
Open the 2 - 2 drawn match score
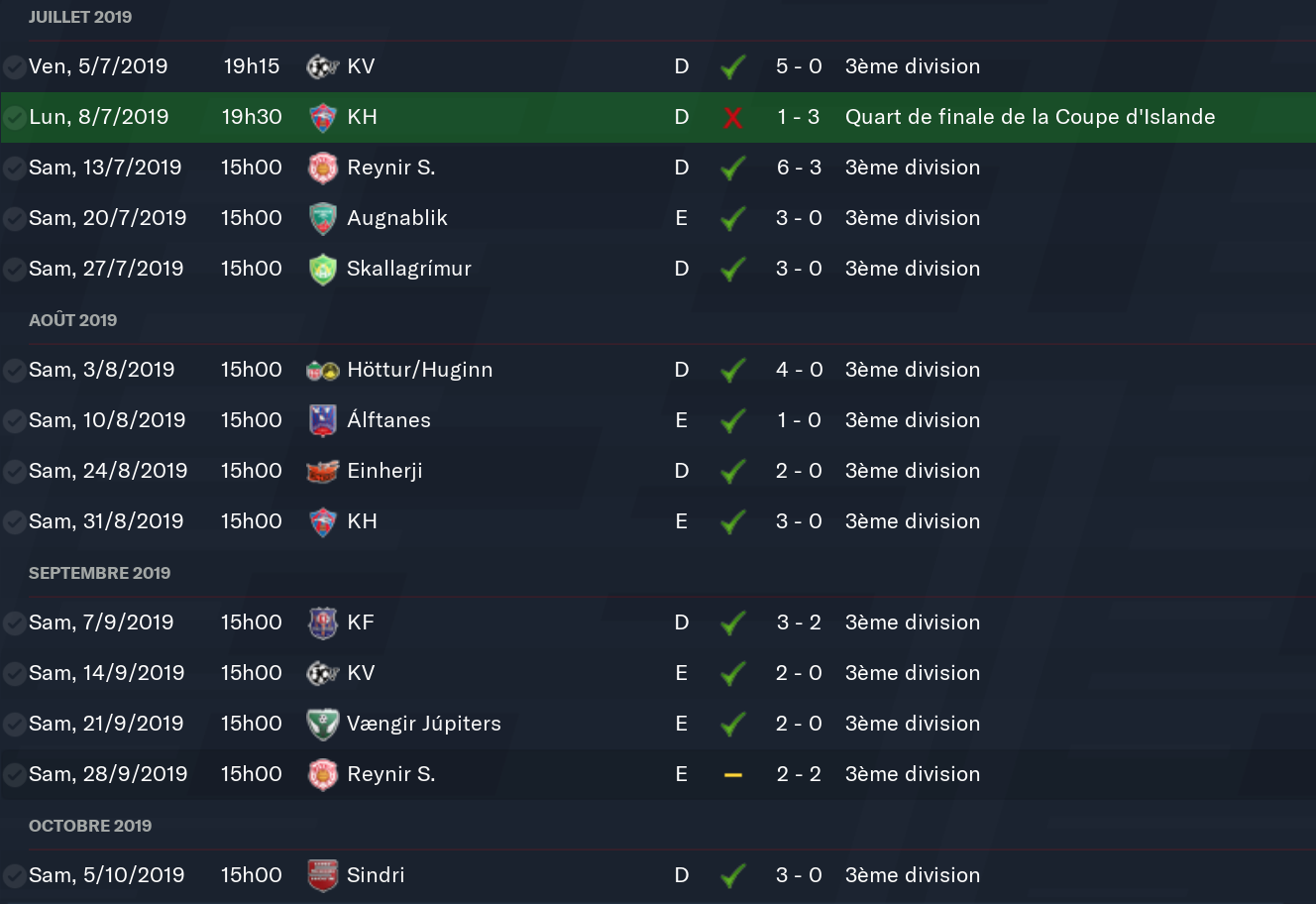pos(799,774)
